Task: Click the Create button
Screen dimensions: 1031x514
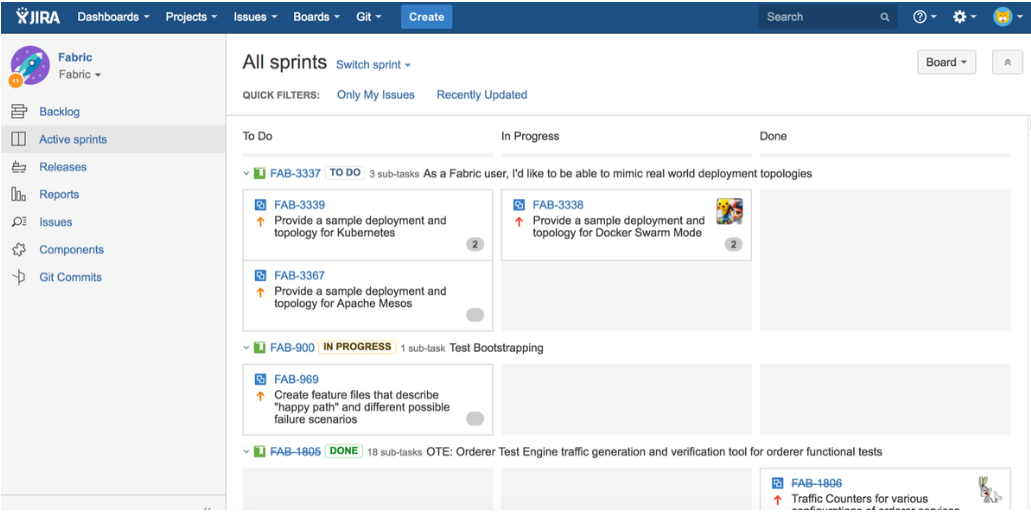Action: [426, 17]
